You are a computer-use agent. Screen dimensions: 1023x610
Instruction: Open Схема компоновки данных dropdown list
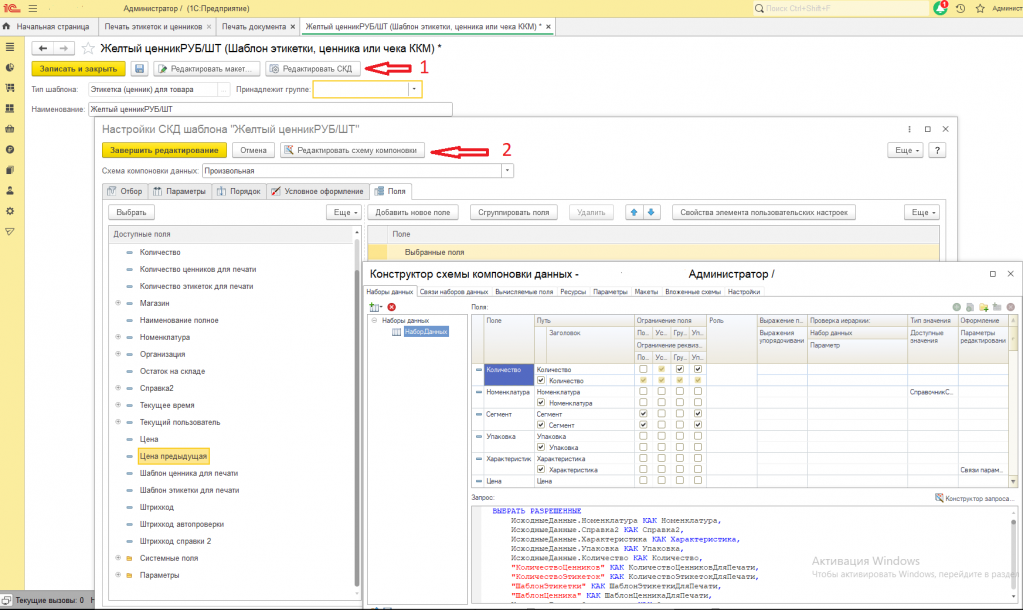[x=508, y=171]
